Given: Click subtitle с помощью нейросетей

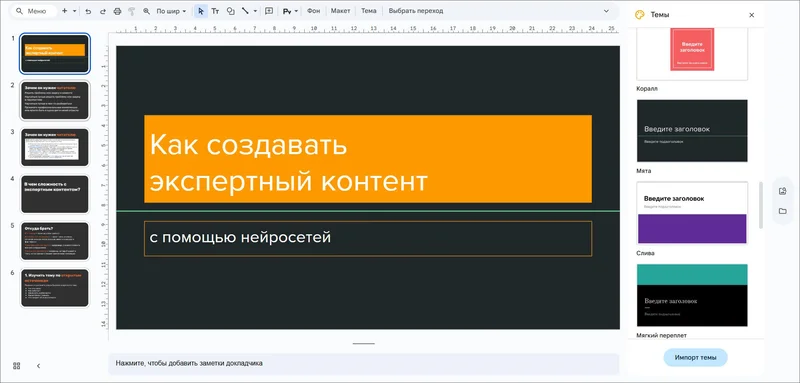Looking at the screenshot, I should pos(368,238).
